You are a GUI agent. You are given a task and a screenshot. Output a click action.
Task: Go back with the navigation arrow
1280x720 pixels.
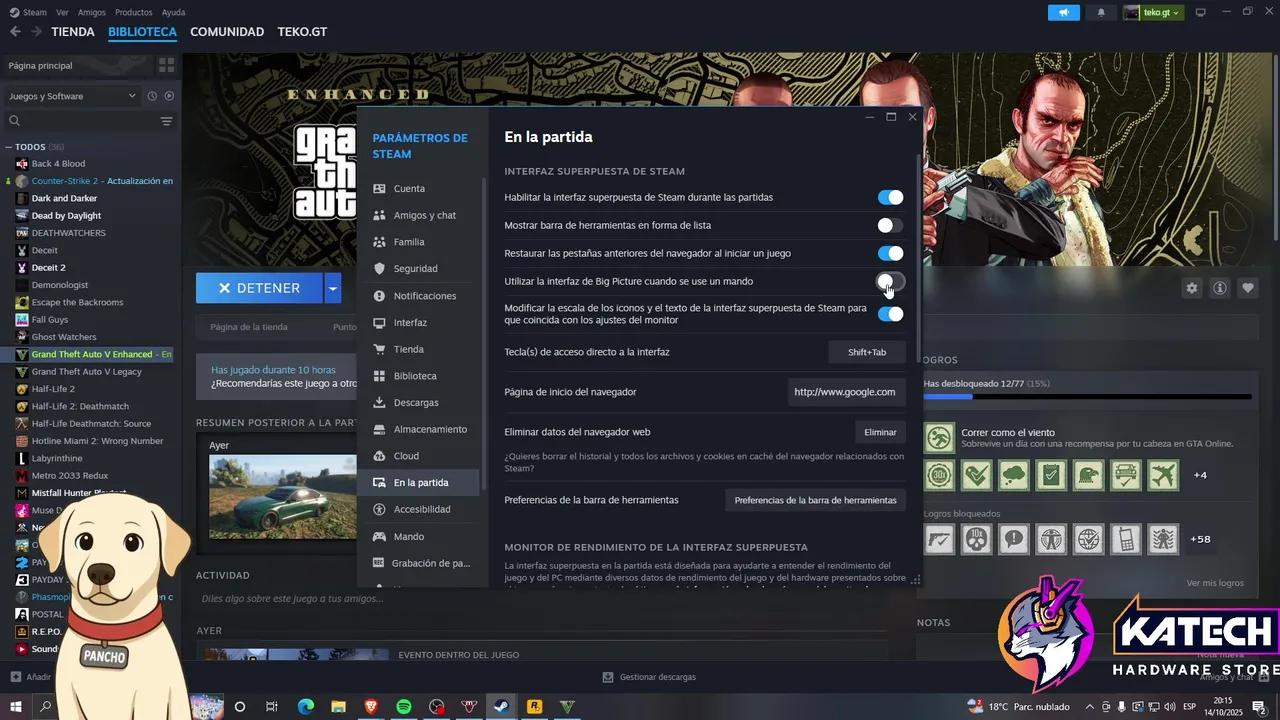tap(15, 32)
